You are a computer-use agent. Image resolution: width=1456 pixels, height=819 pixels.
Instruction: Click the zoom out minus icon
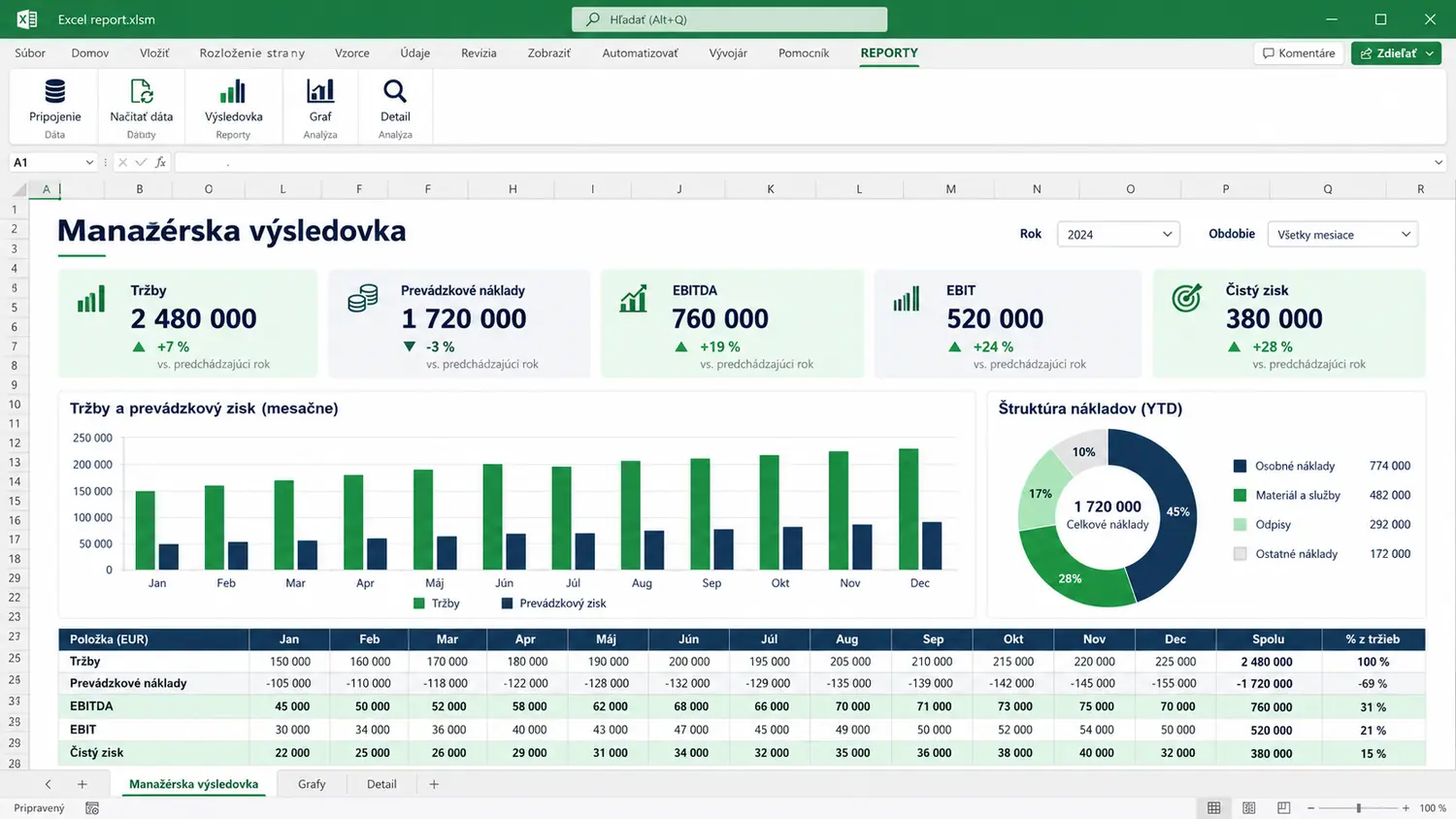coord(1311,808)
